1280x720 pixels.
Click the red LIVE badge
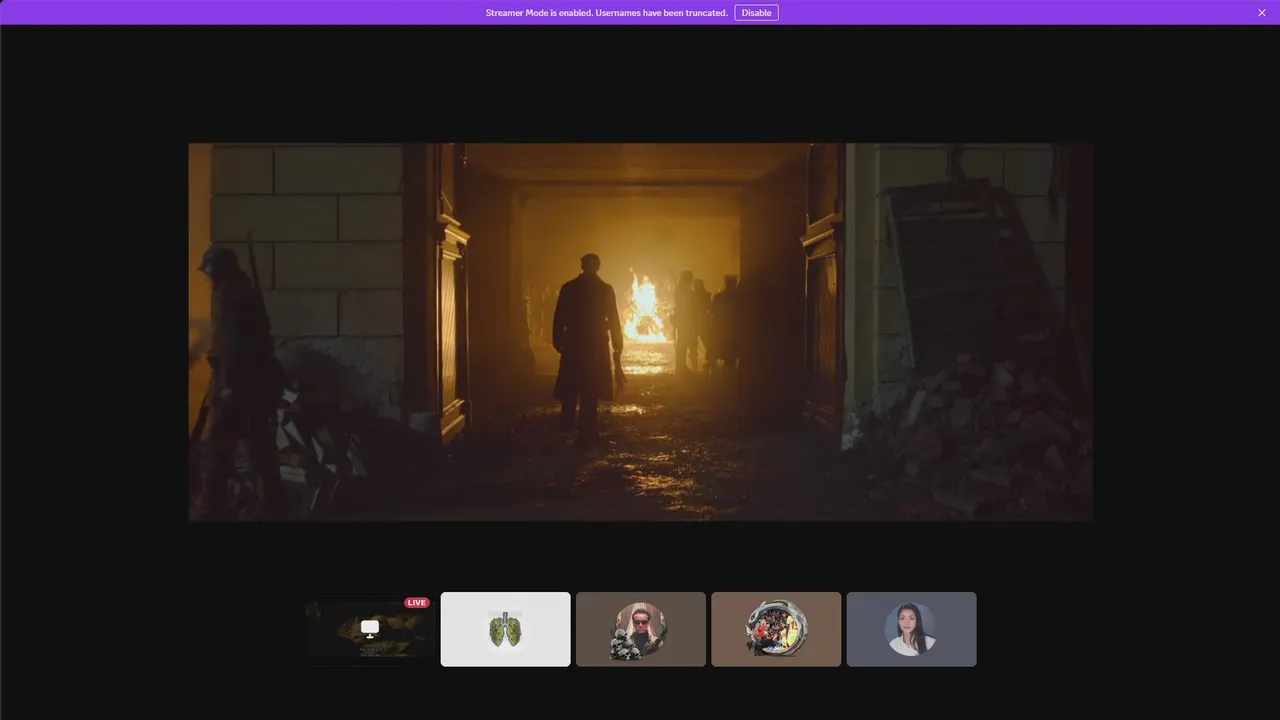click(417, 603)
